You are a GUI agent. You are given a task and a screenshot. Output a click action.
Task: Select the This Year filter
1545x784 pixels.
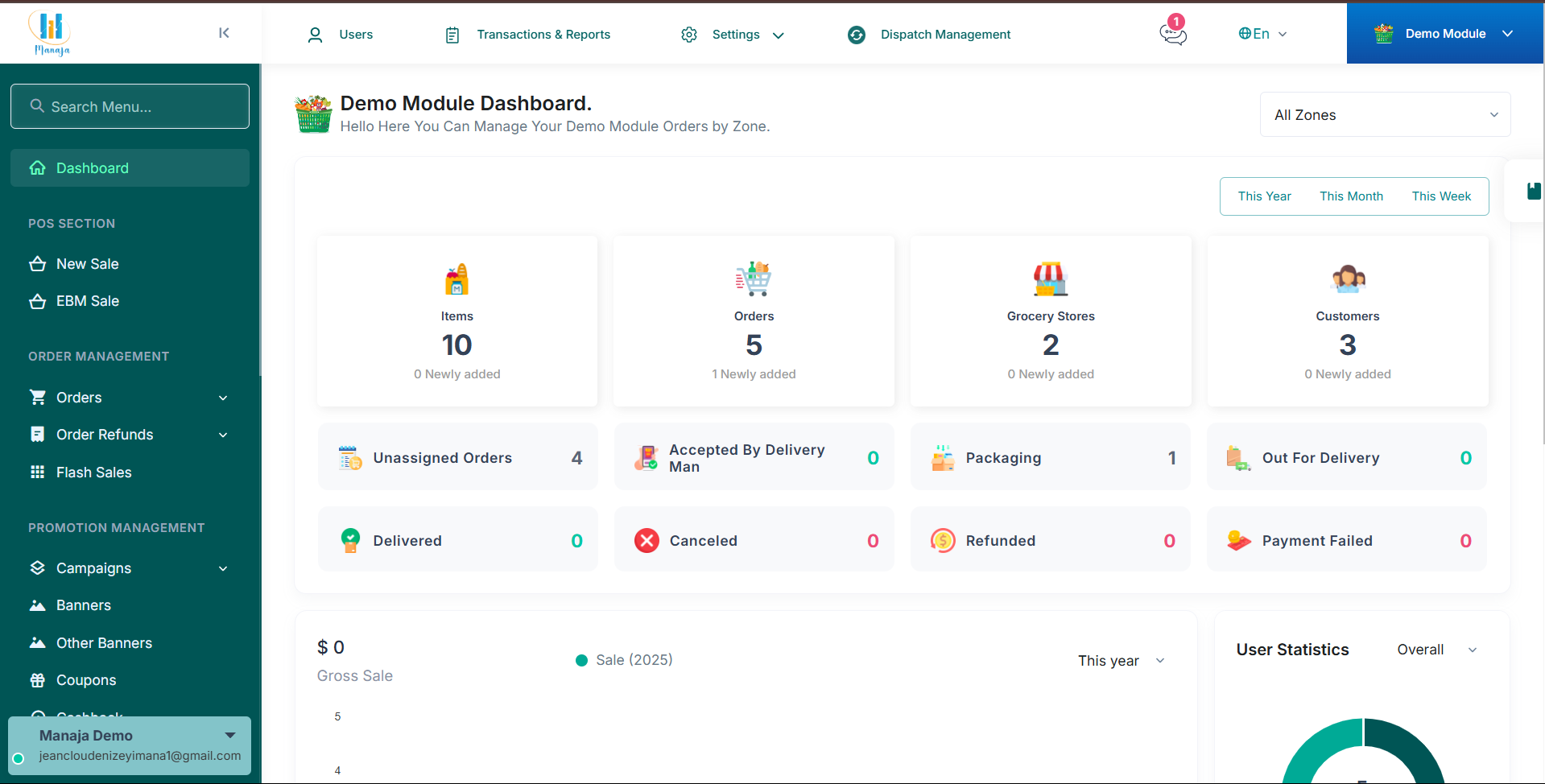coord(1264,196)
